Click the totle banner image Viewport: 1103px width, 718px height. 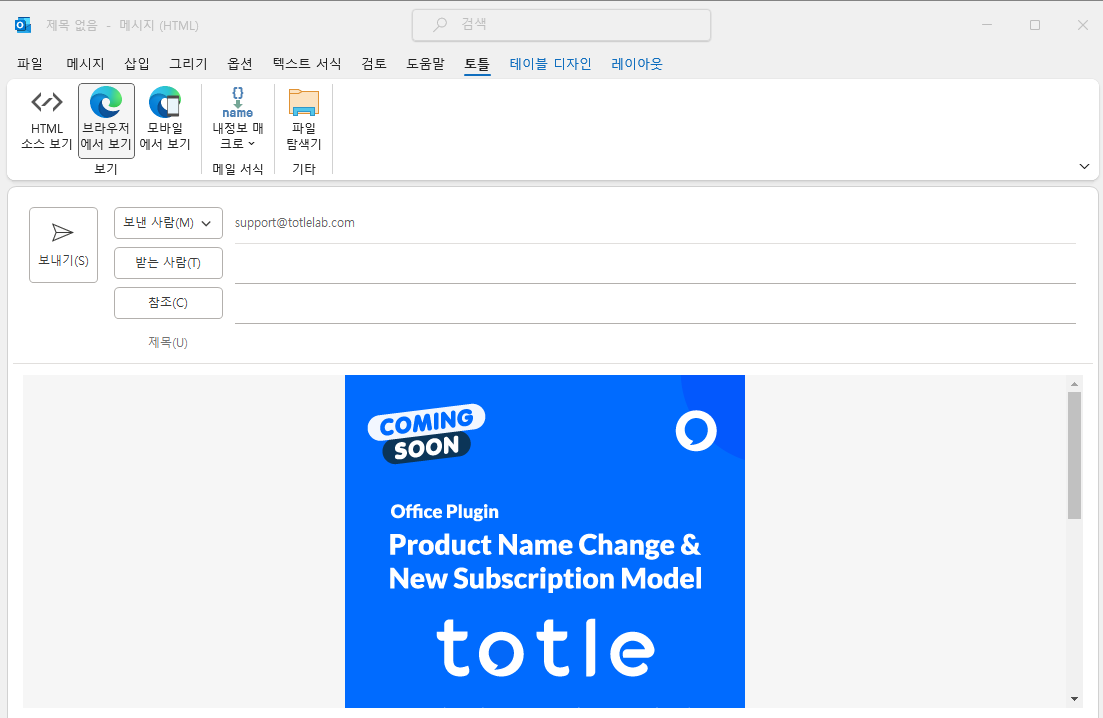coord(544,541)
